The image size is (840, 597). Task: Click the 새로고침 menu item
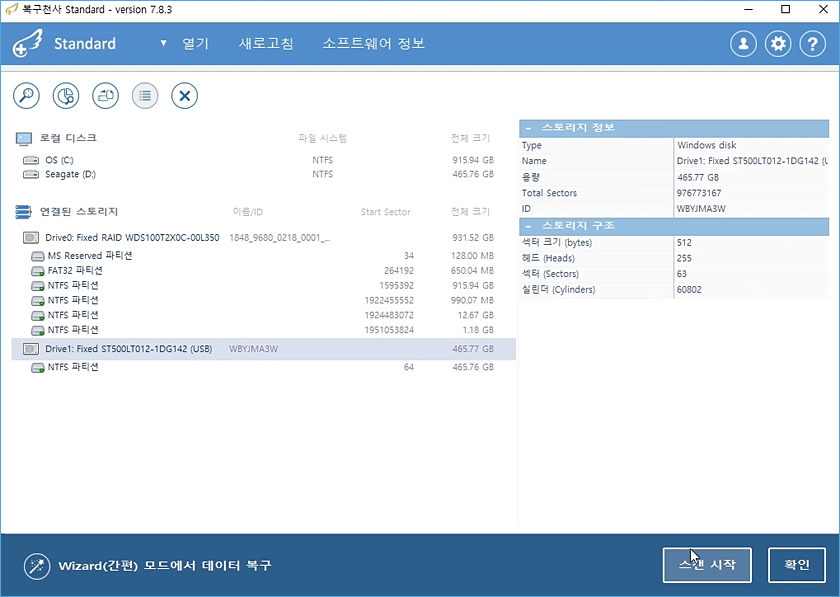(x=266, y=44)
